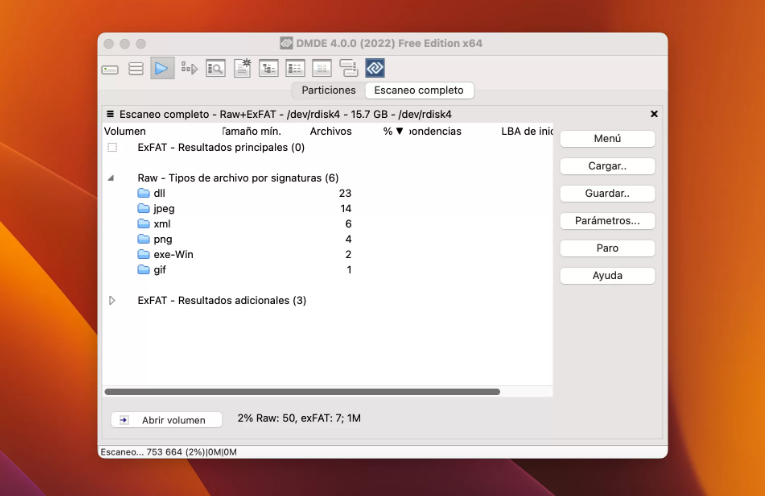Image resolution: width=765 pixels, height=496 pixels.
Task: Click the png folder icon
Action: pos(143,239)
